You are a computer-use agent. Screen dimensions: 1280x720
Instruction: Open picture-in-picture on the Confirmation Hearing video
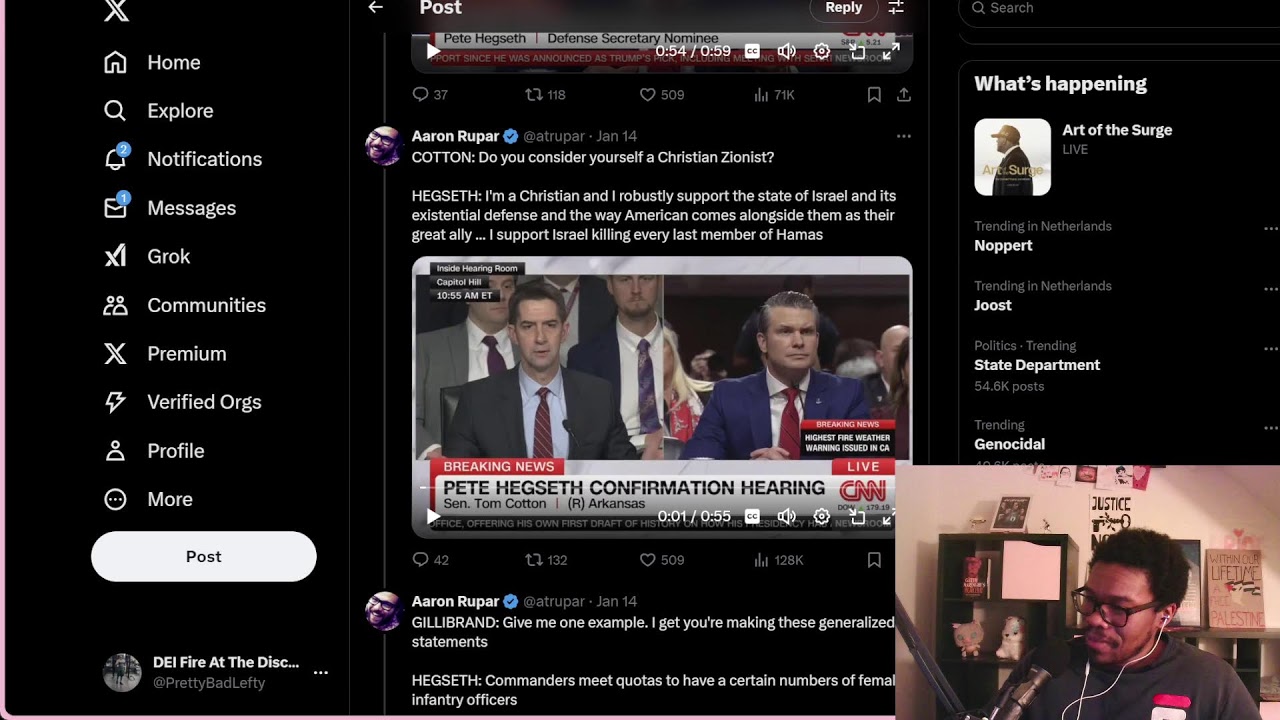pos(857,517)
